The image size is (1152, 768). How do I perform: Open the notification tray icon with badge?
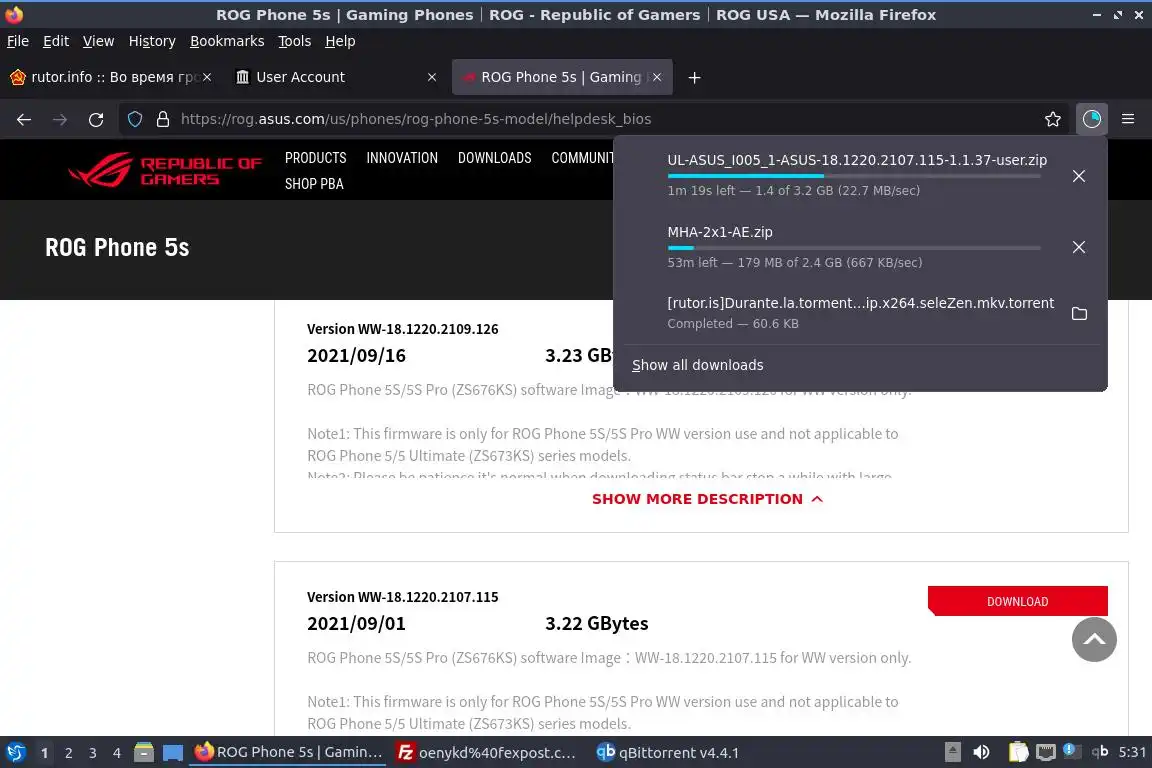(1071, 751)
